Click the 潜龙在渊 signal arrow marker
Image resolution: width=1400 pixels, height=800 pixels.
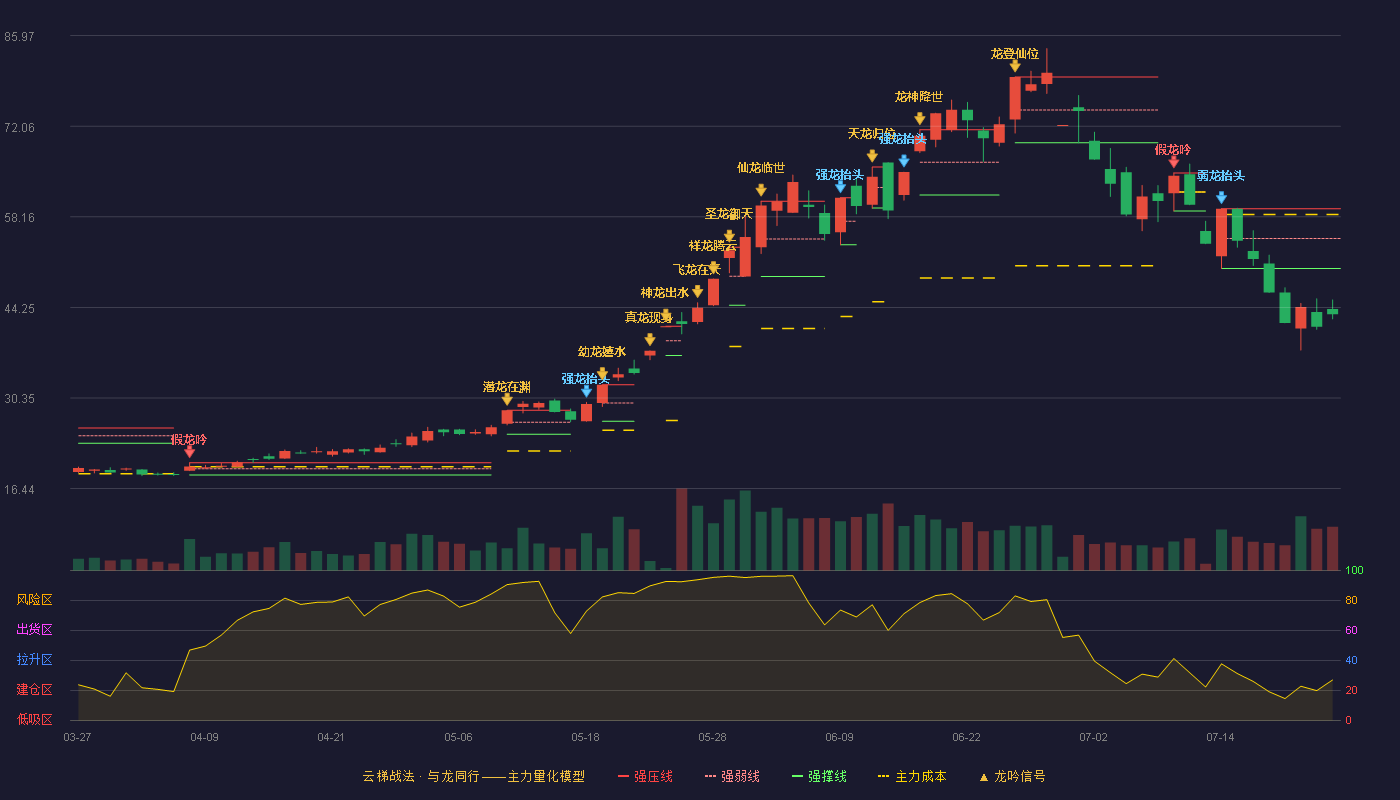point(507,399)
